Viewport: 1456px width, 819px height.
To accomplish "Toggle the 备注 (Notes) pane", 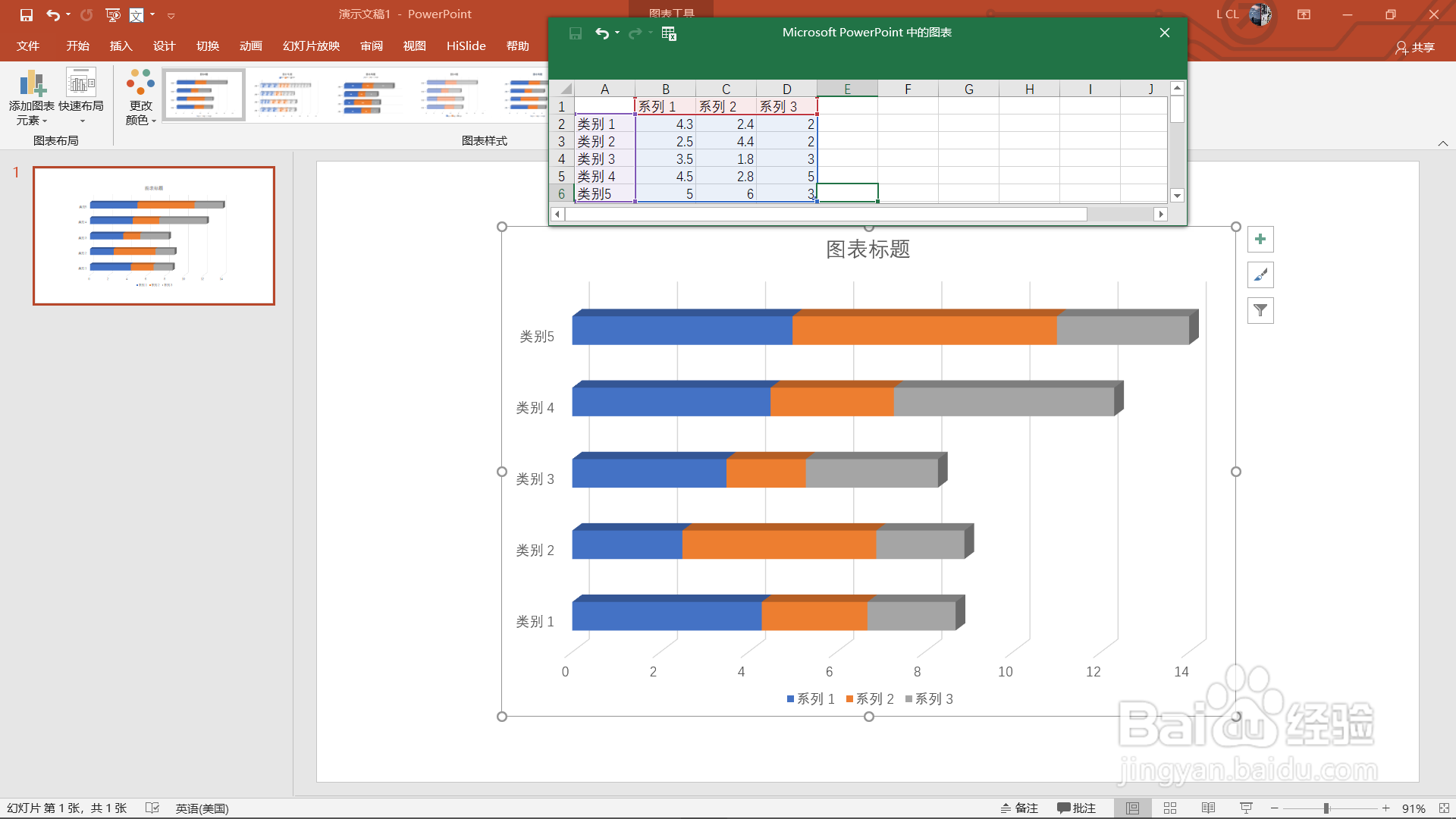I will (1020, 808).
